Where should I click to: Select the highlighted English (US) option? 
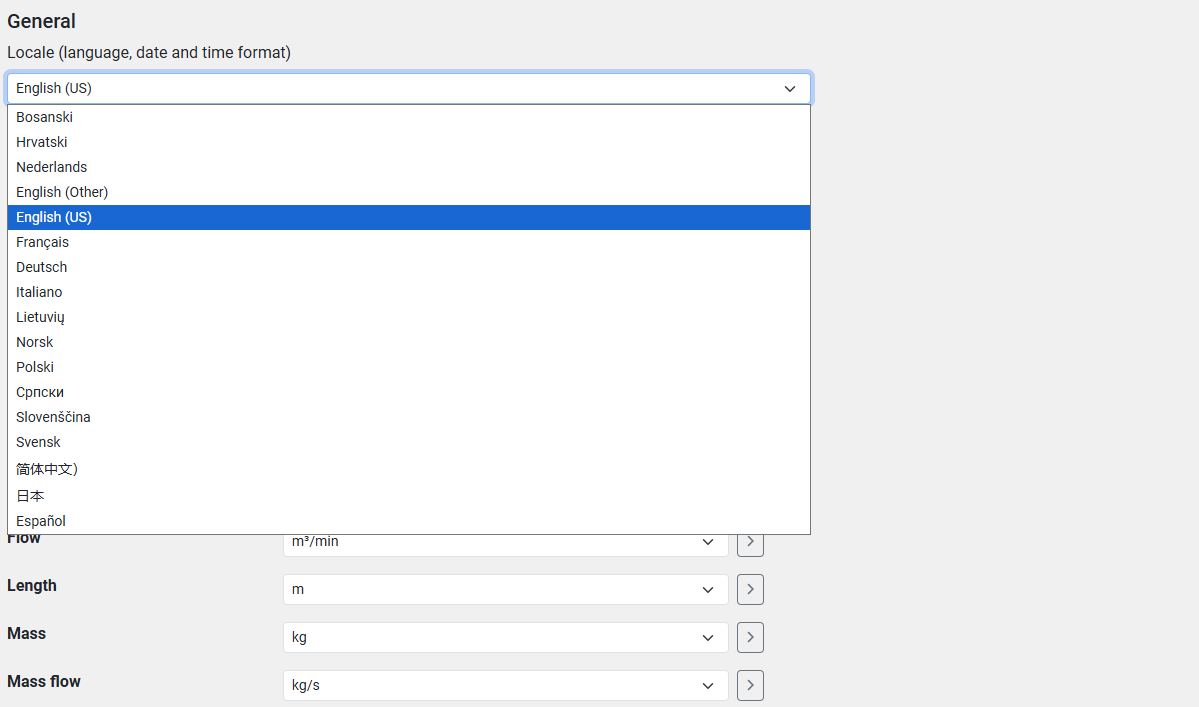(x=54, y=217)
